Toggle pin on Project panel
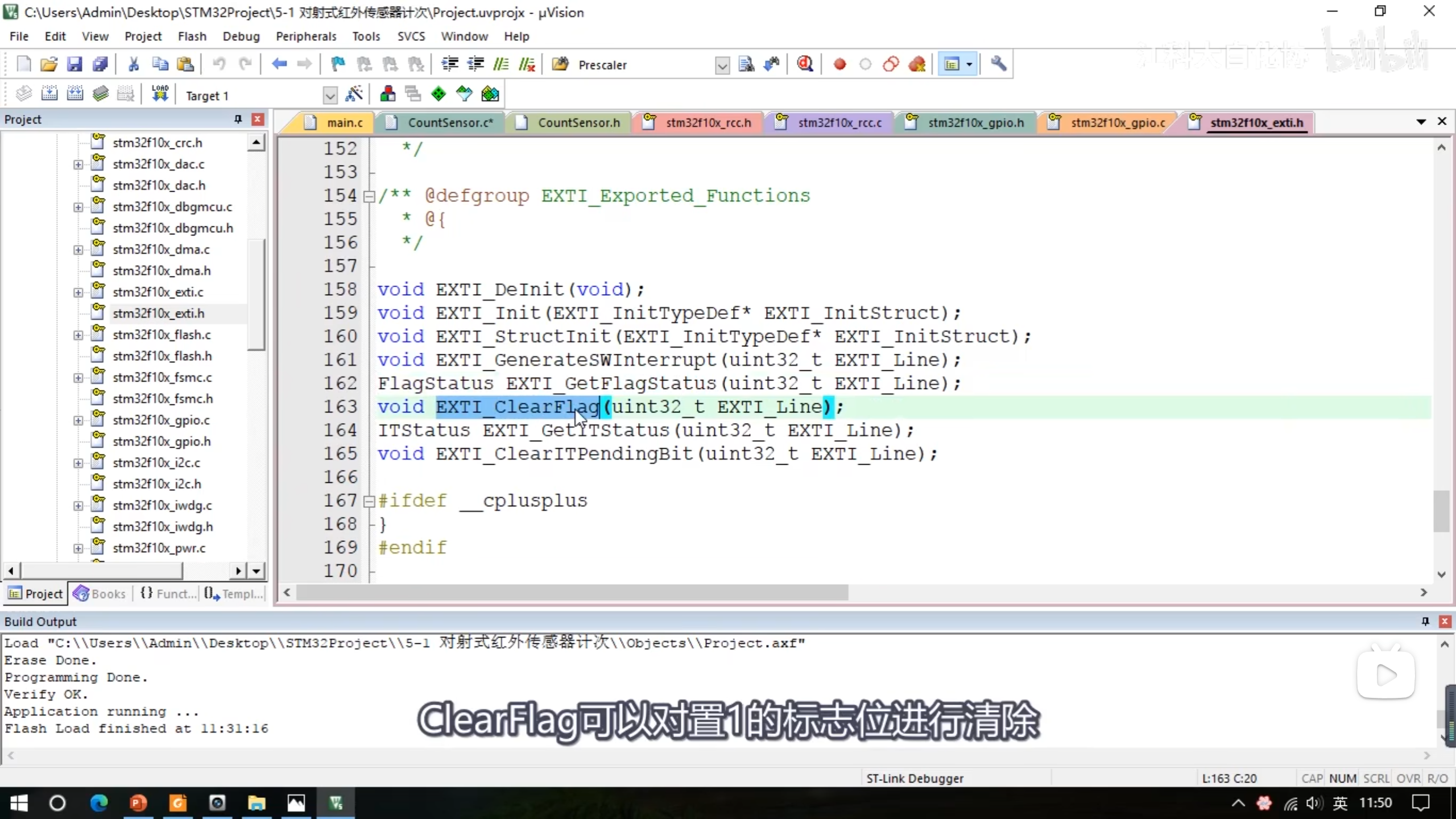The height and width of the screenshot is (819, 1456). click(238, 119)
